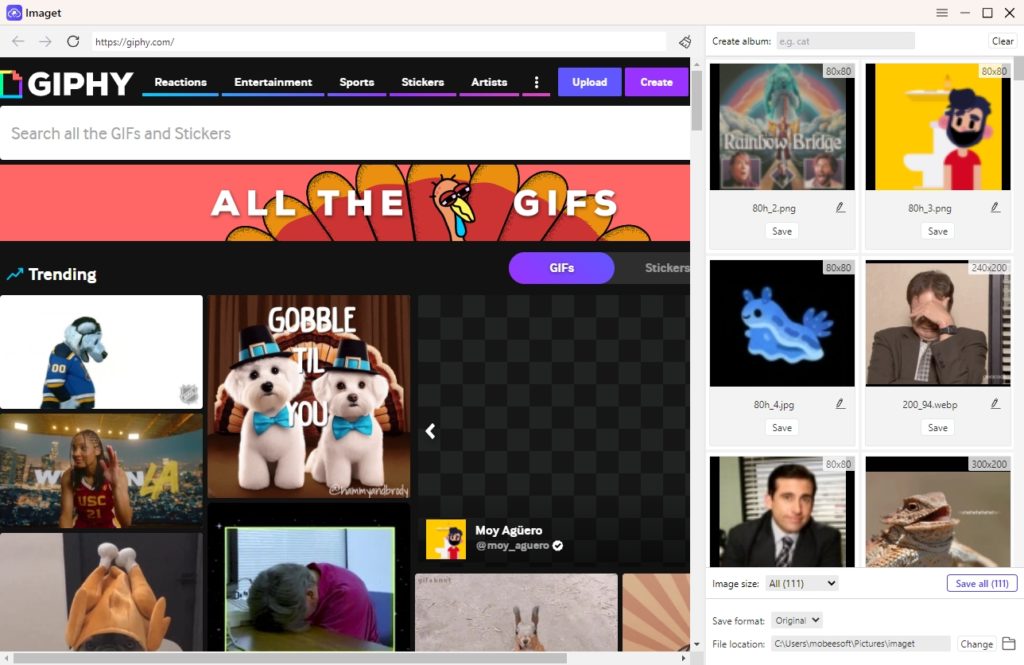Click the Create album input field
This screenshot has height=665, width=1024.
845,41
